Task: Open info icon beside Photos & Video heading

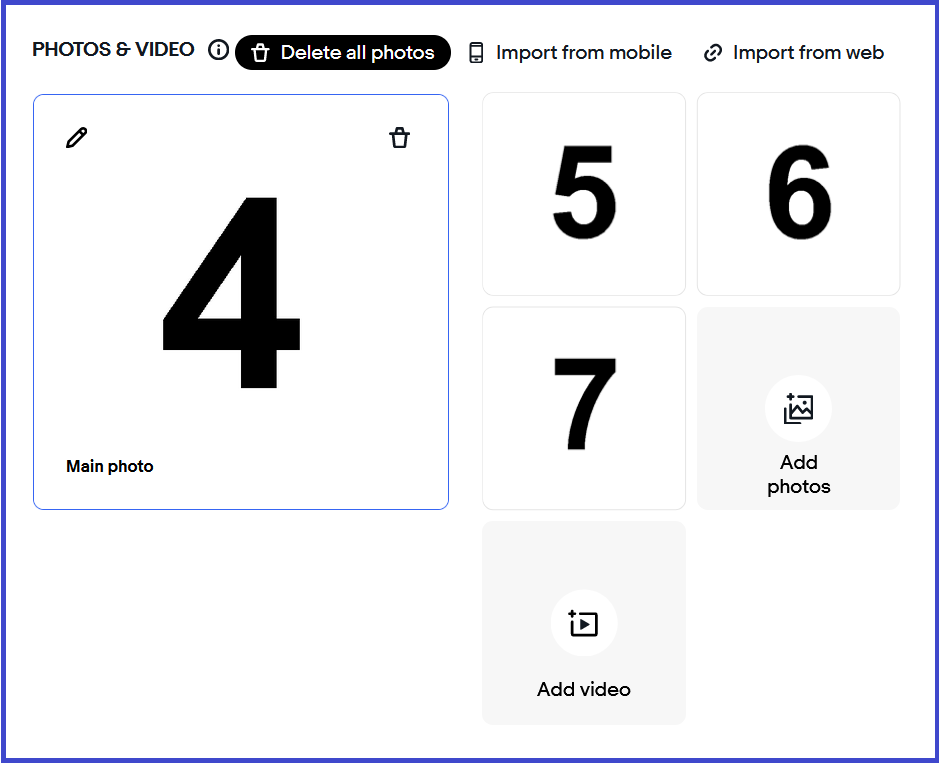Action: [219, 50]
